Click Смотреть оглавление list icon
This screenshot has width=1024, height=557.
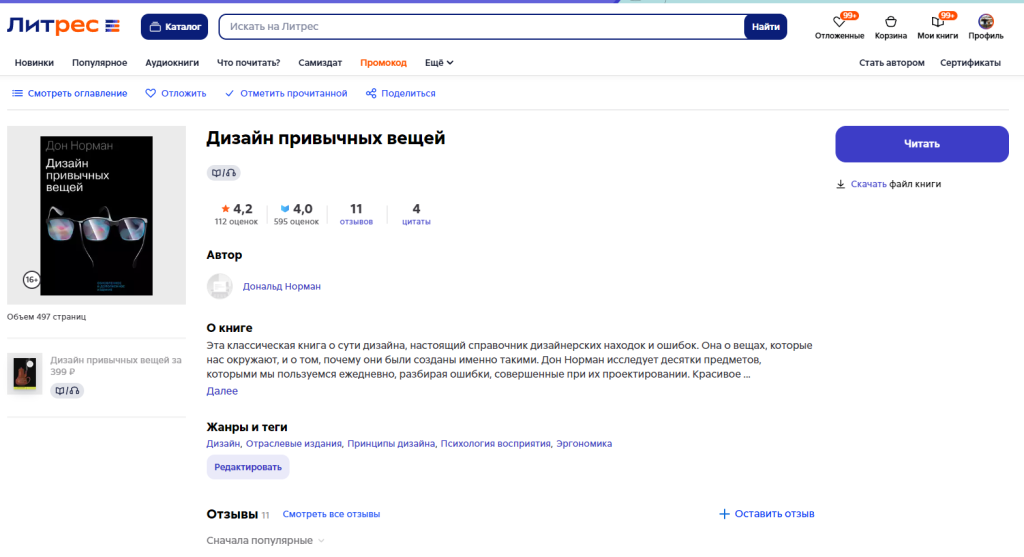click(18, 93)
